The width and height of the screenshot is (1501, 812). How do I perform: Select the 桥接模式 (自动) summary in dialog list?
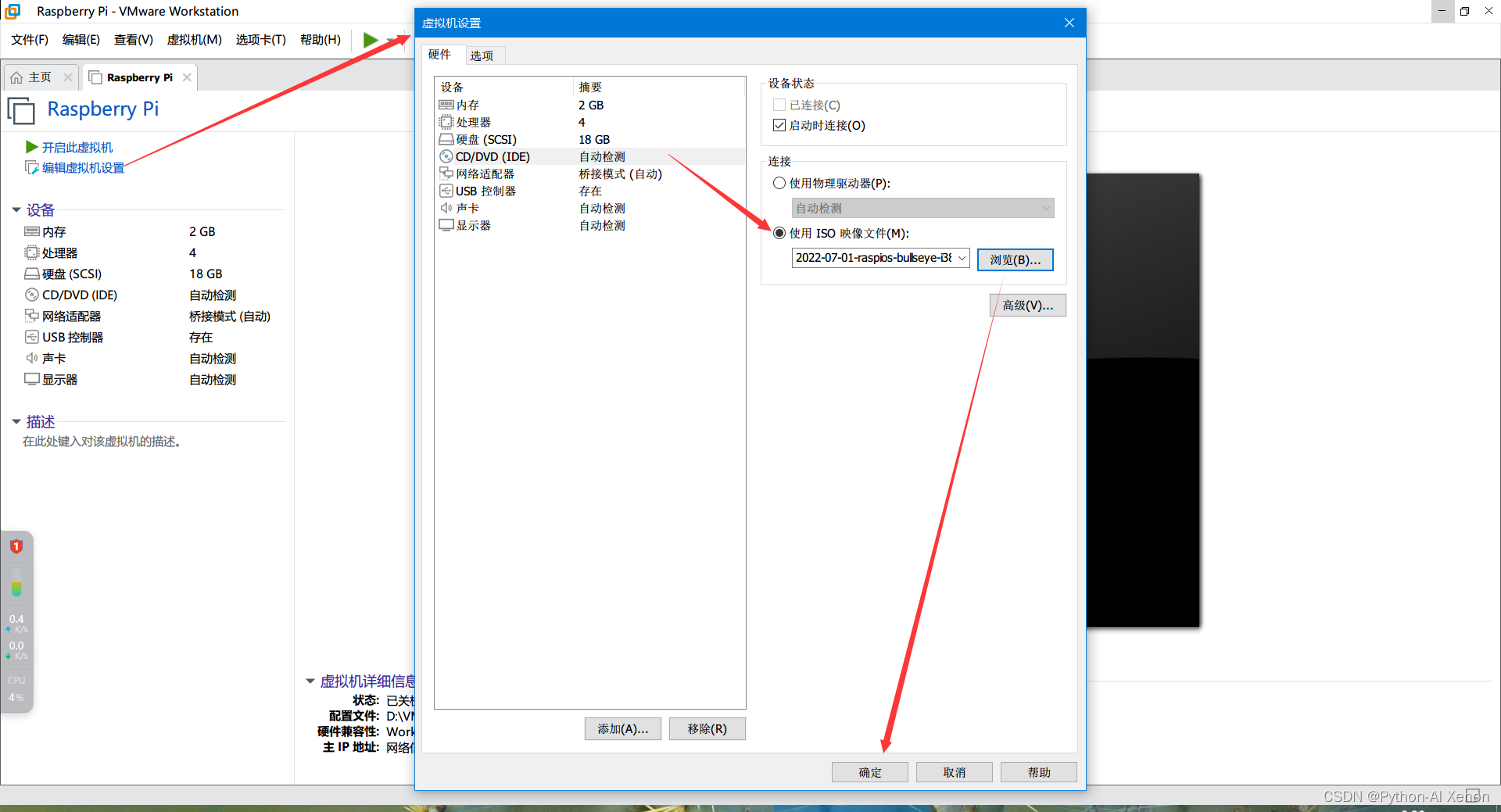point(620,173)
